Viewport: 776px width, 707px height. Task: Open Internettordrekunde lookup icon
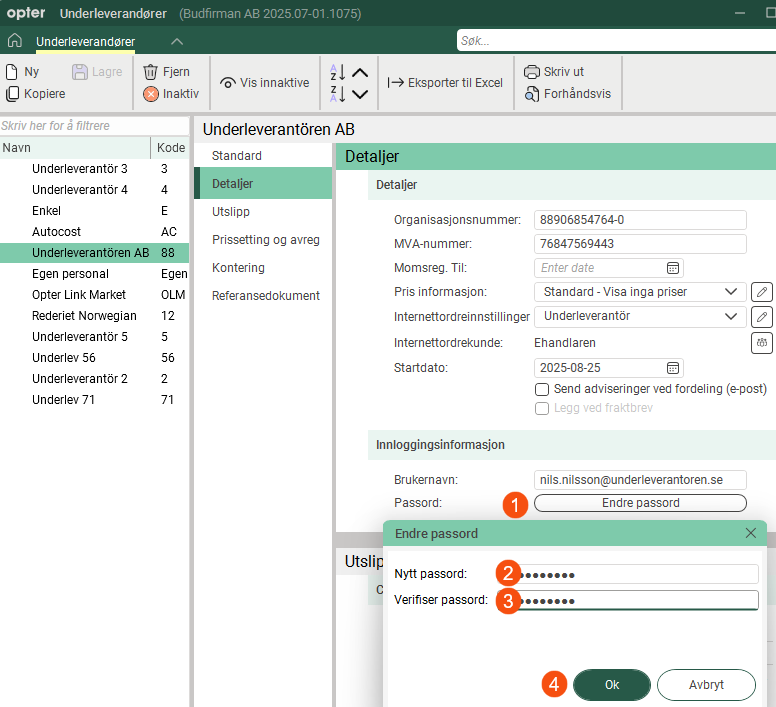point(762,343)
